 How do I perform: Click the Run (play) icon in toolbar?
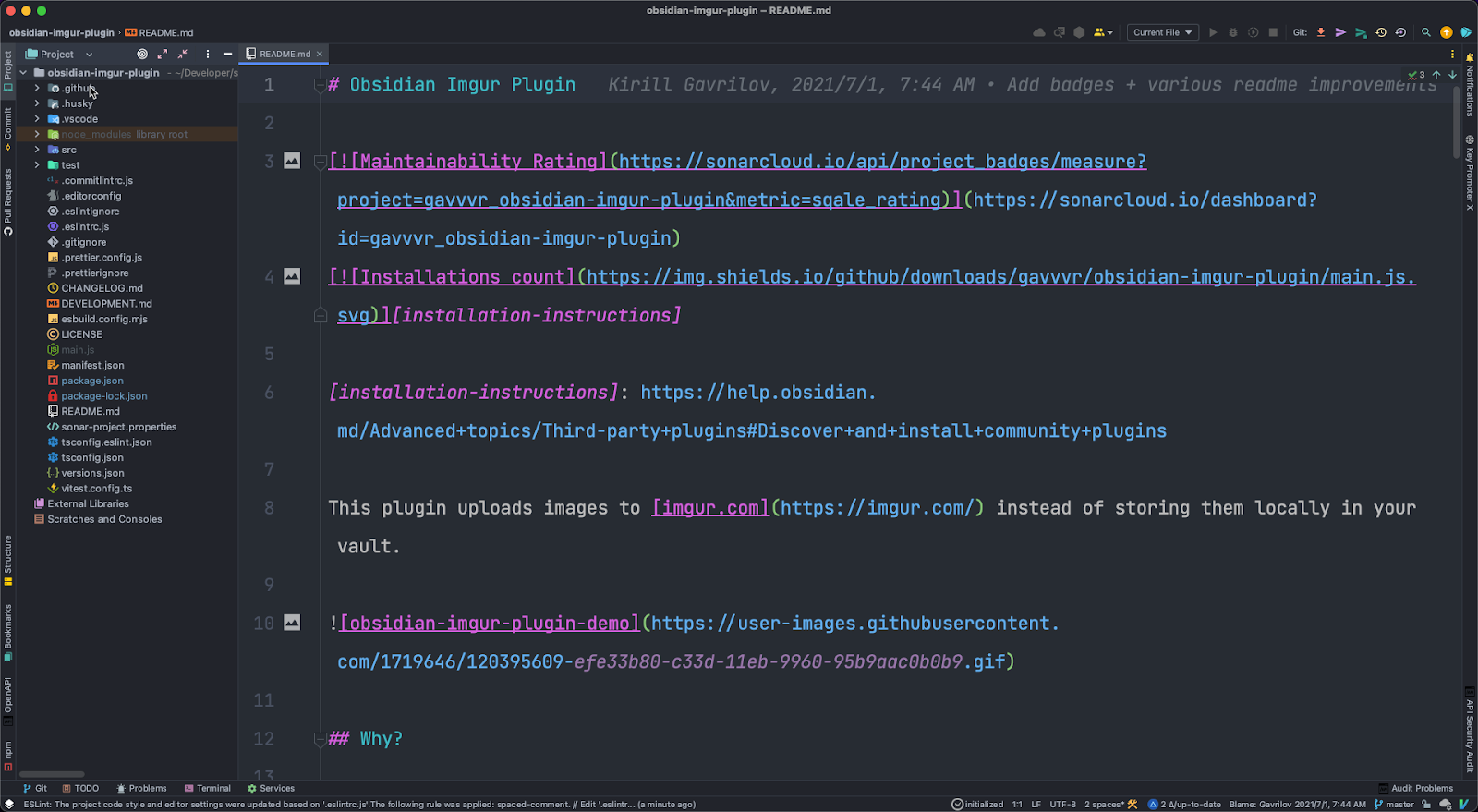(x=1214, y=32)
